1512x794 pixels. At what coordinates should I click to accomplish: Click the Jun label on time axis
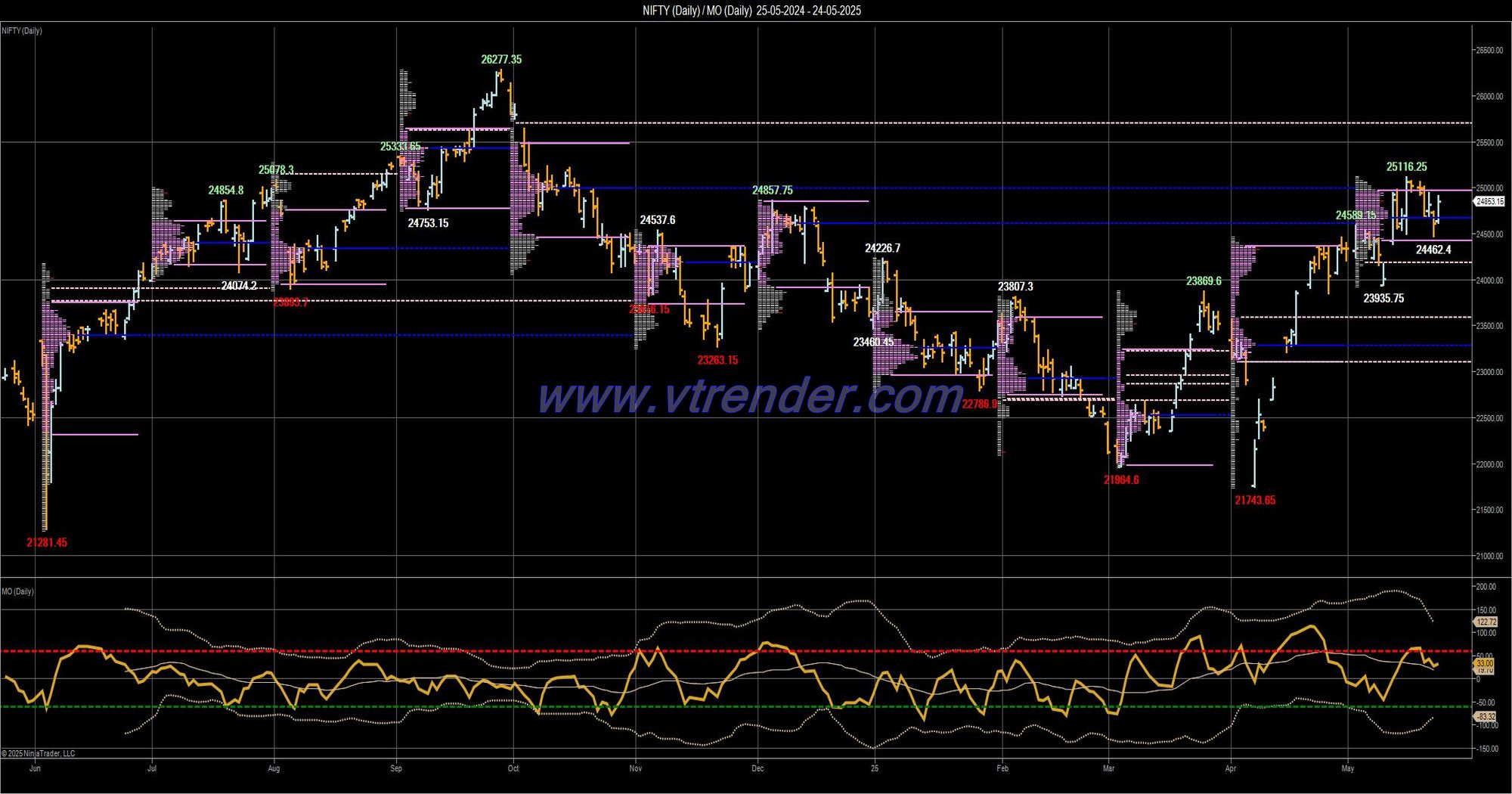pyautogui.click(x=35, y=769)
